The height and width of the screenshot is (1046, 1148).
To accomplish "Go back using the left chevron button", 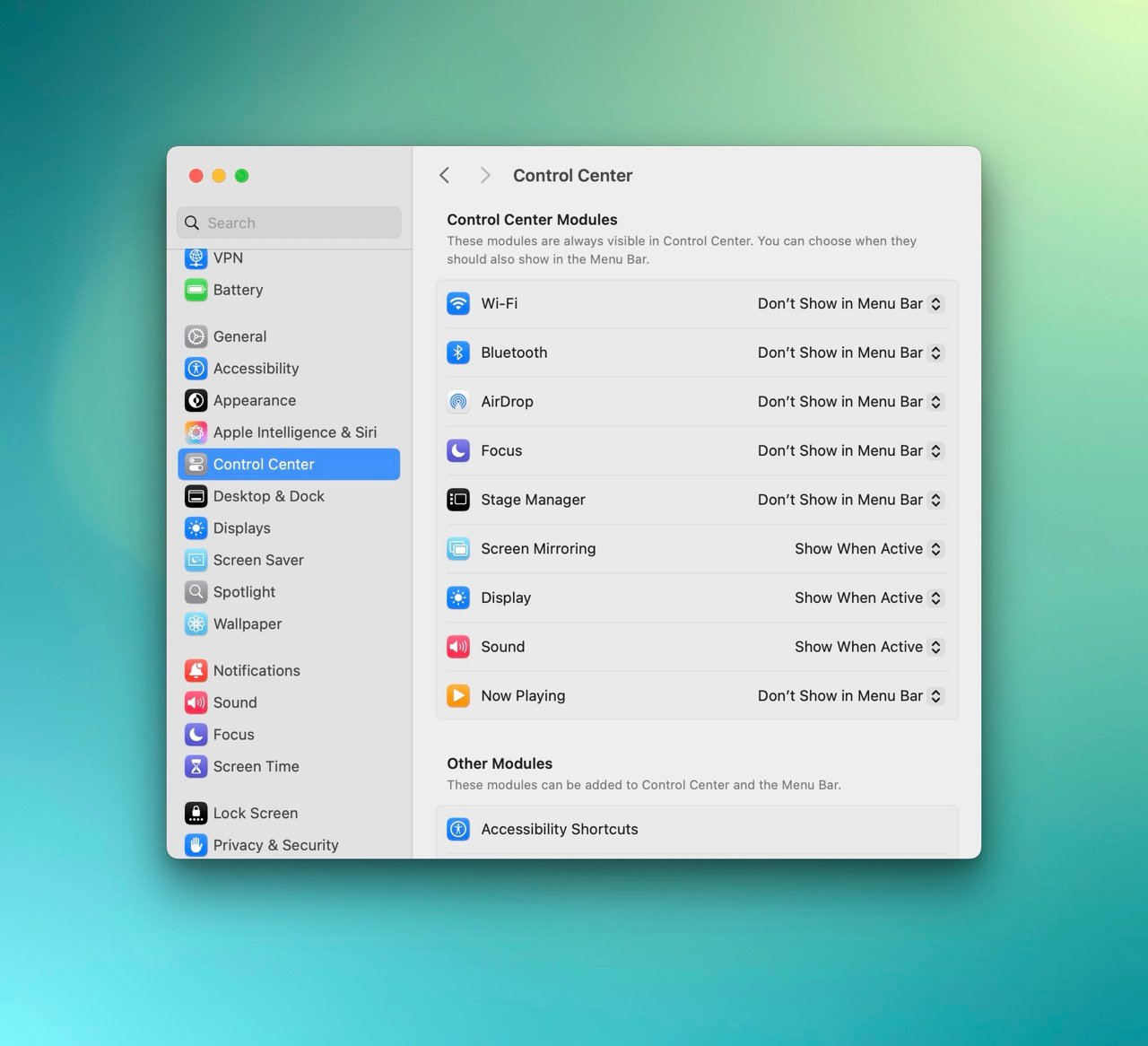I will pos(445,175).
